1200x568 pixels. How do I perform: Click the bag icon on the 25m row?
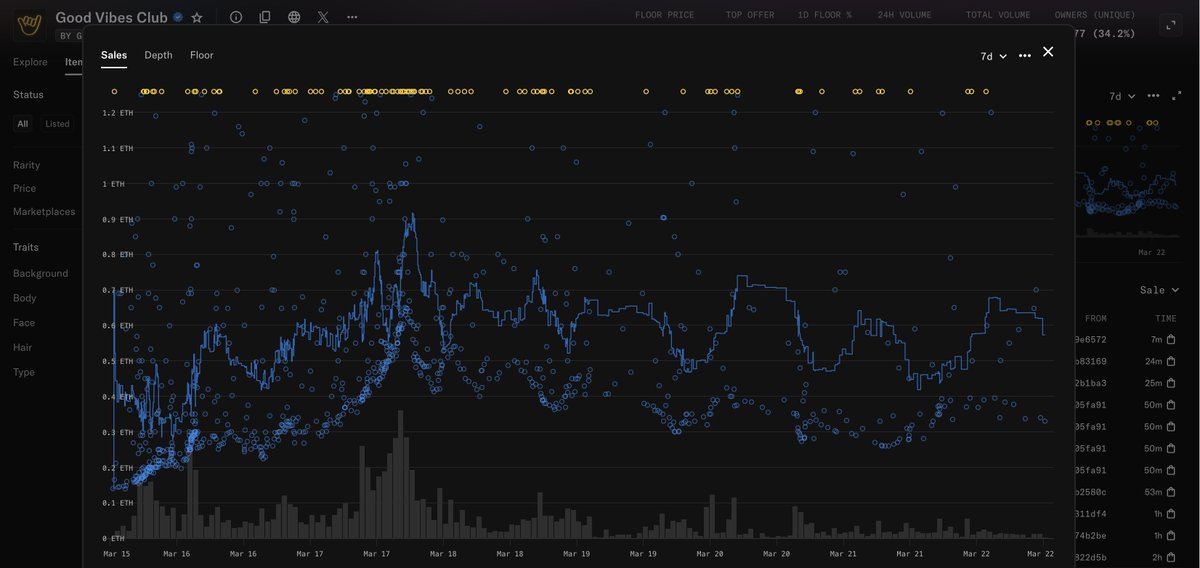point(1170,383)
